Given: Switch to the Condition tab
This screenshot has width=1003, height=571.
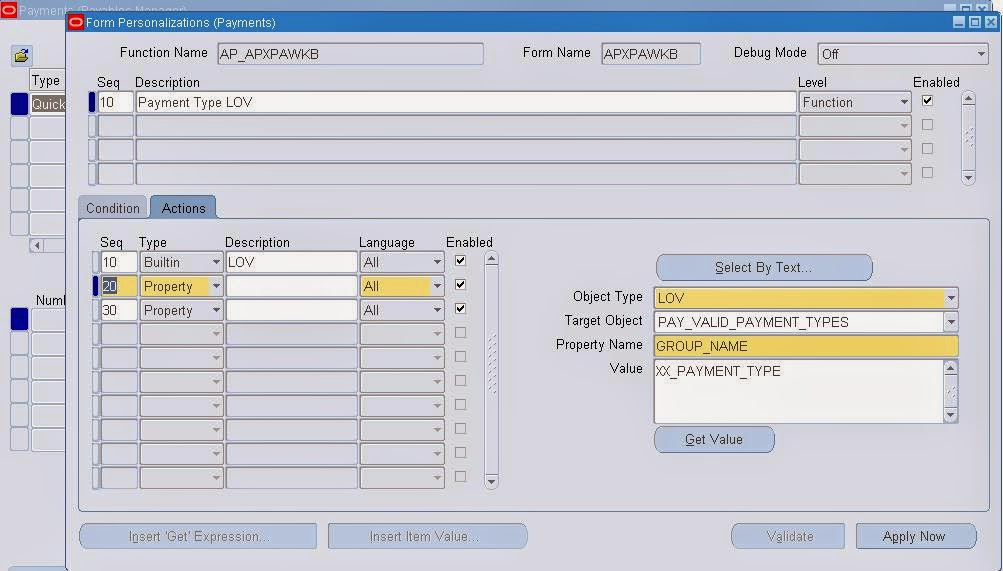Looking at the screenshot, I should point(113,208).
